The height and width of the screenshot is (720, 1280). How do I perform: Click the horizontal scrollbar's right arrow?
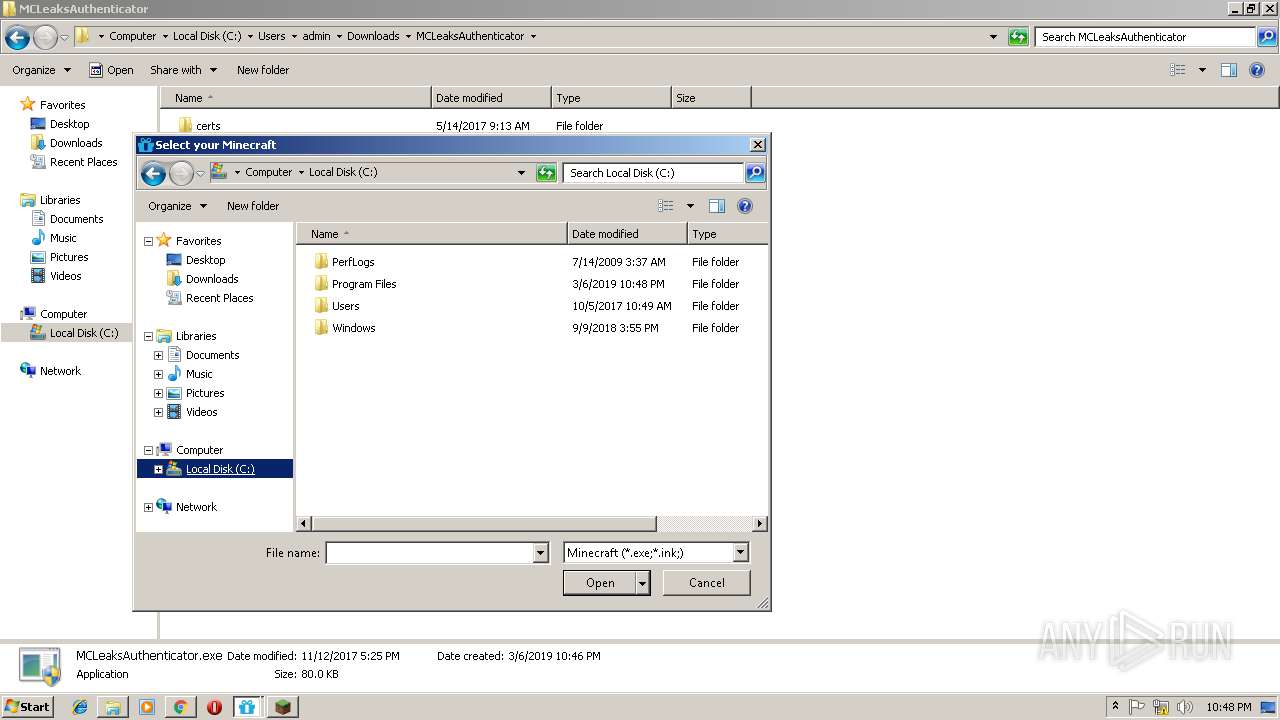click(x=760, y=524)
